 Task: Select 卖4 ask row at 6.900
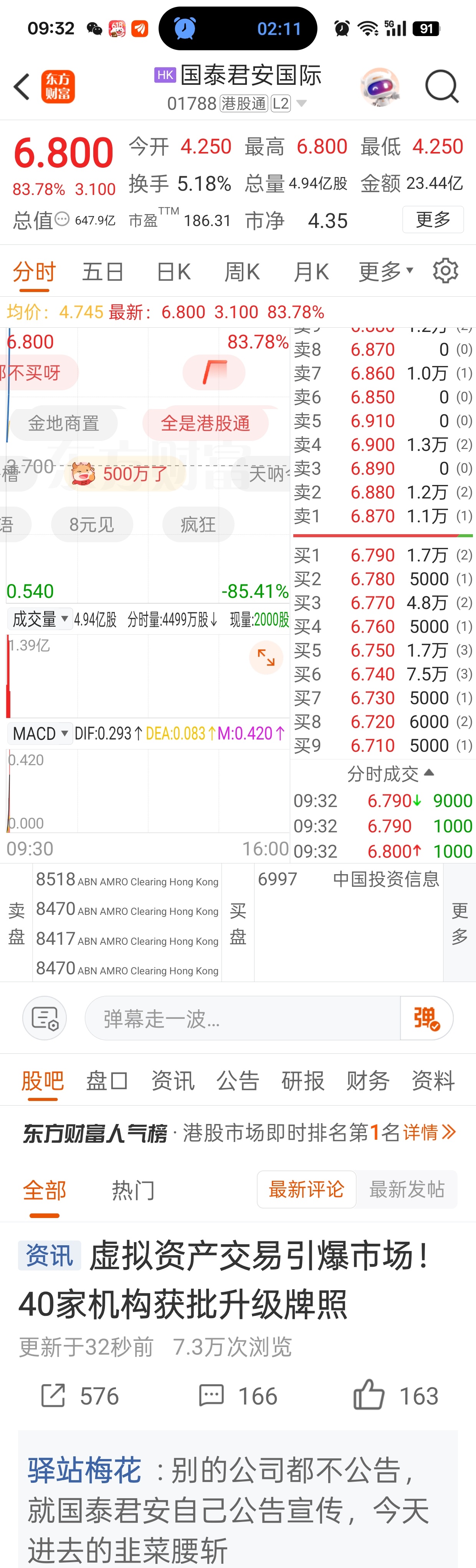point(383,444)
